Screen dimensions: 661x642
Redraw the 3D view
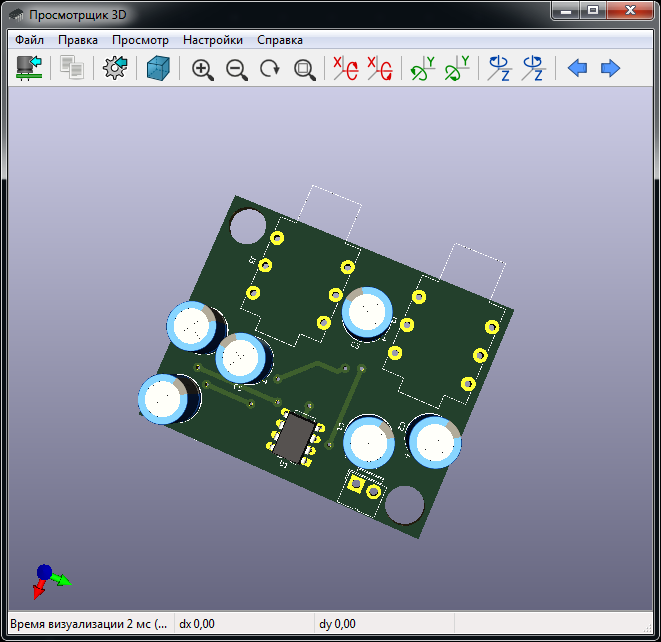pyautogui.click(x=270, y=69)
